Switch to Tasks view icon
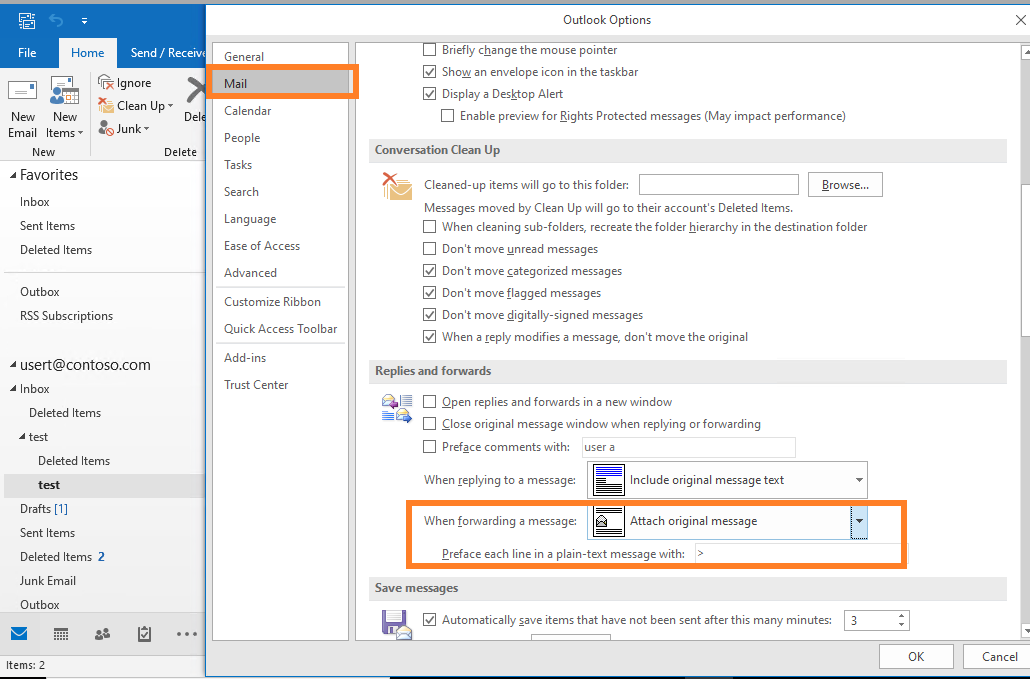The image size is (1030, 679). [145, 634]
